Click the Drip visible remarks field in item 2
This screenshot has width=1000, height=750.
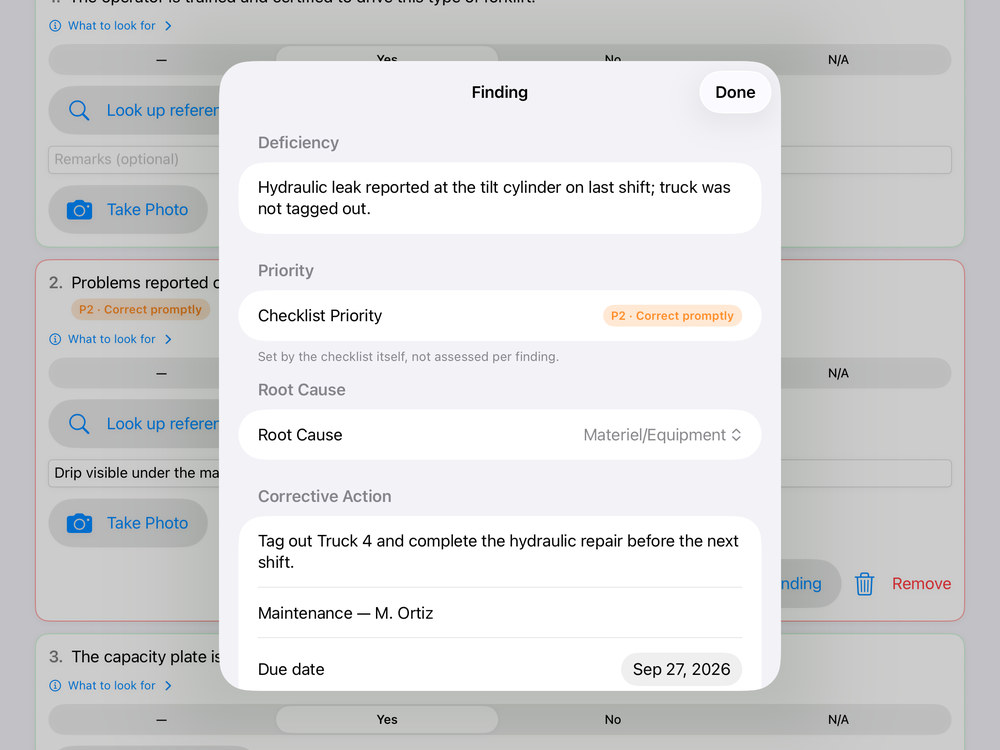pyautogui.click(x=134, y=473)
